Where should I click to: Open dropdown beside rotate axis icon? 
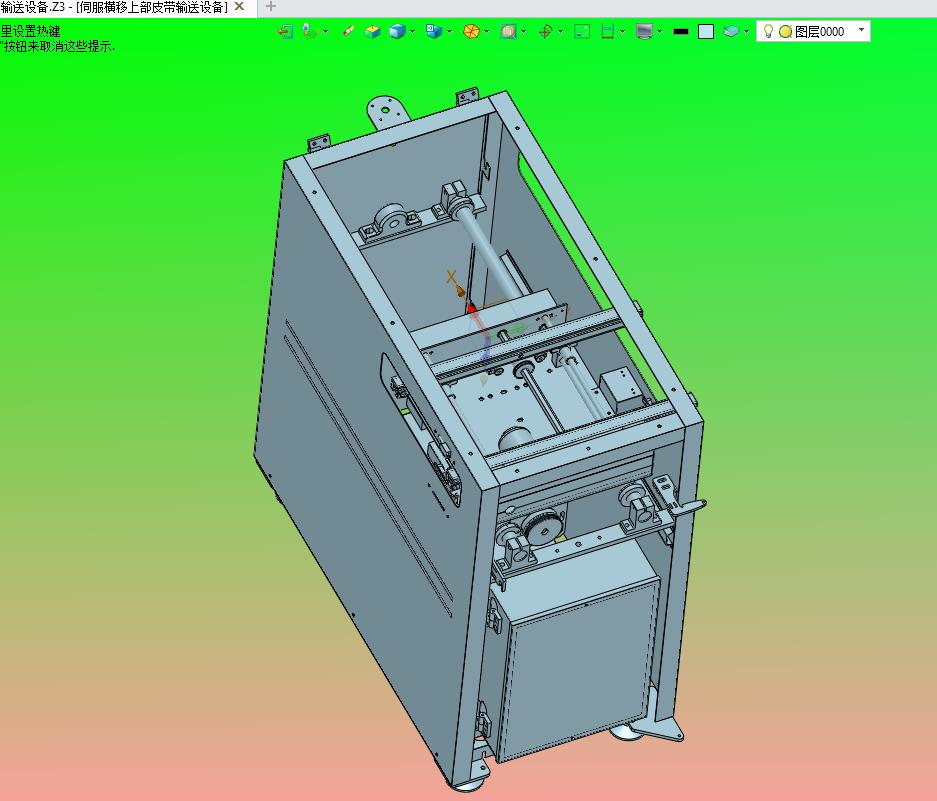click(561, 32)
